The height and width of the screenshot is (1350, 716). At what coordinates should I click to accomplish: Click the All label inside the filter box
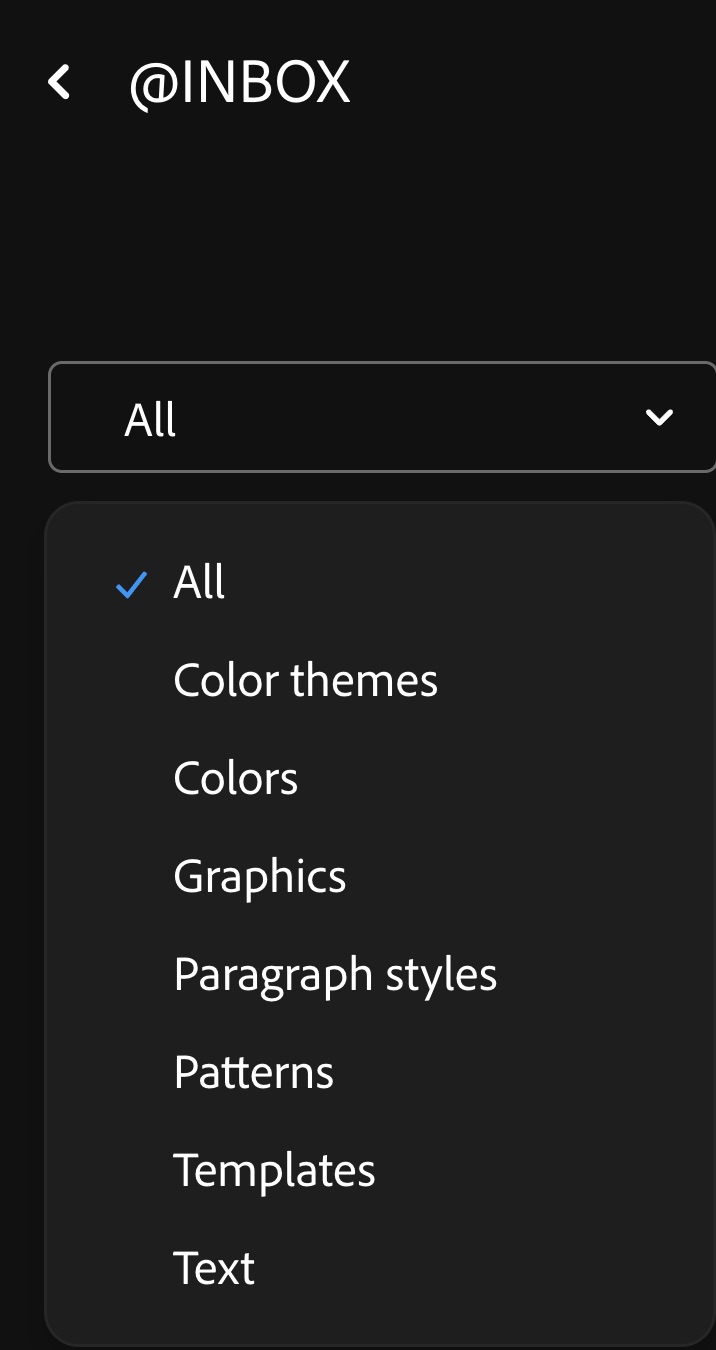coord(150,419)
